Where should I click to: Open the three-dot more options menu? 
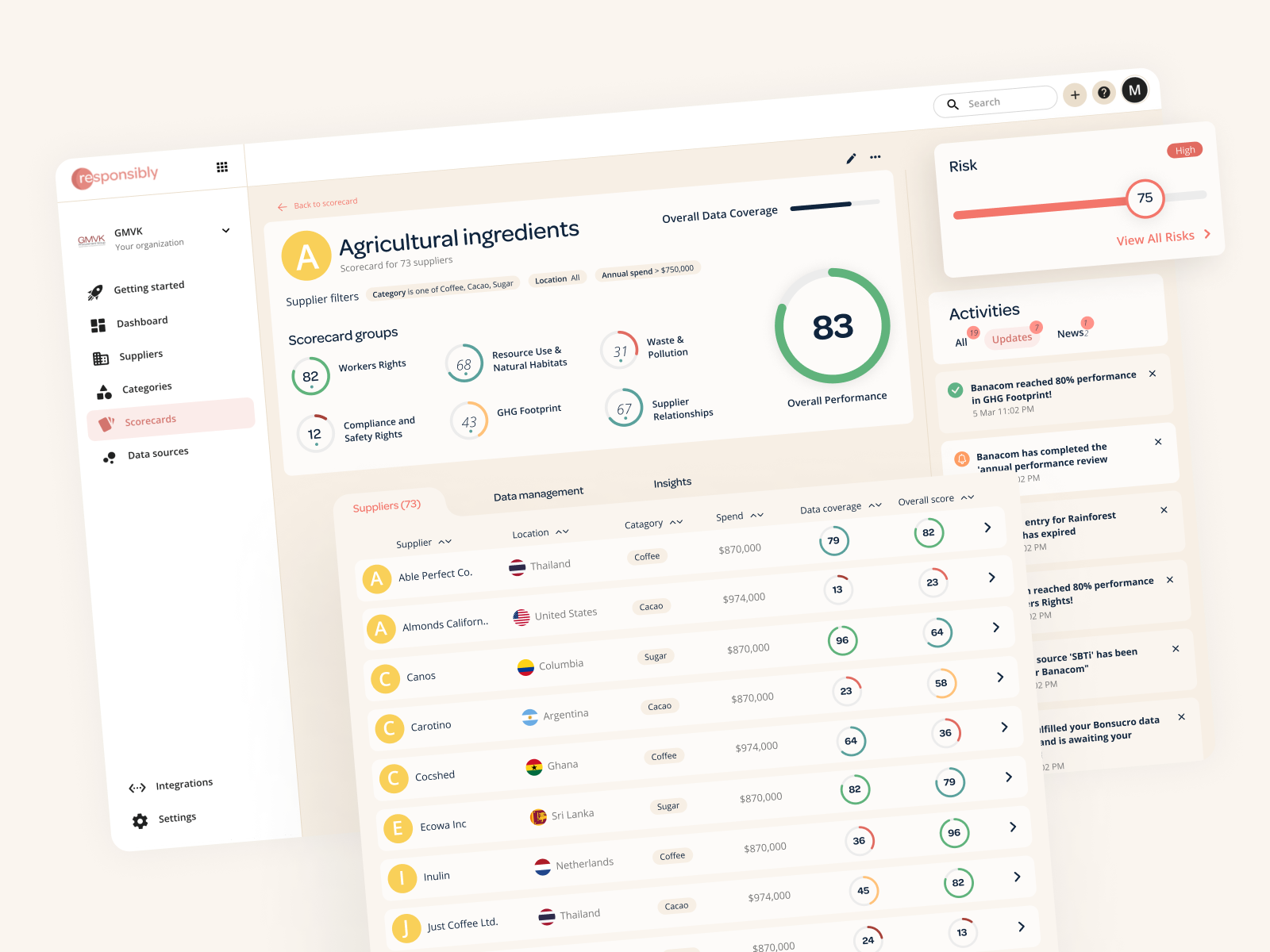coord(876,157)
